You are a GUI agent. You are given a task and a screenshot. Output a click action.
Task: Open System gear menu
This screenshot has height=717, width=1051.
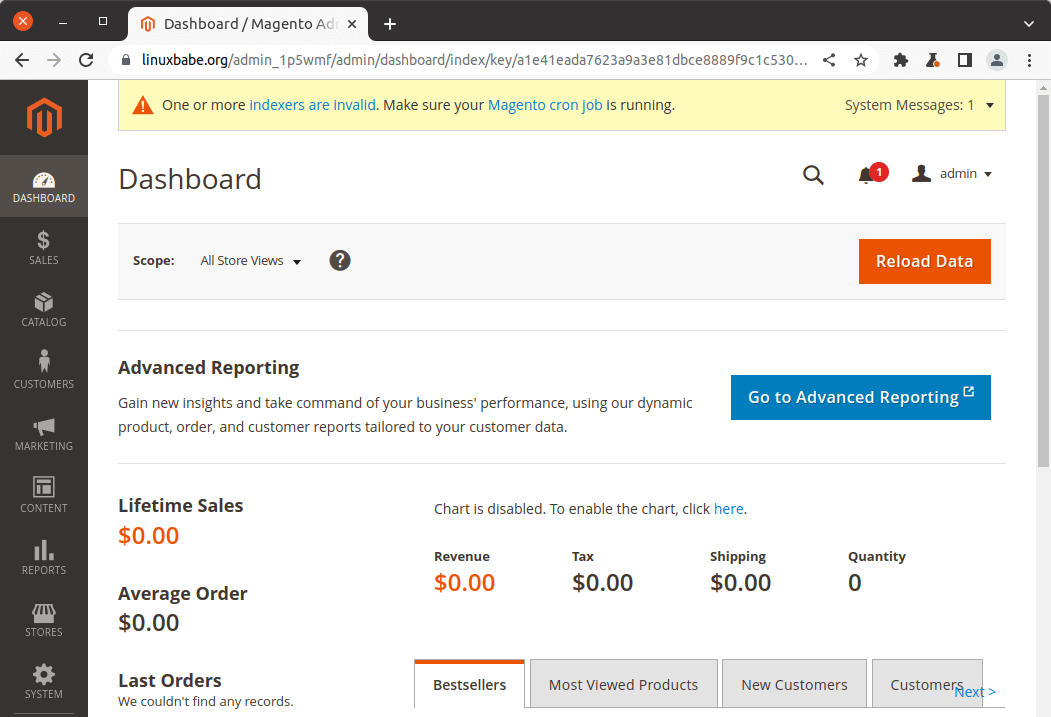(x=43, y=681)
